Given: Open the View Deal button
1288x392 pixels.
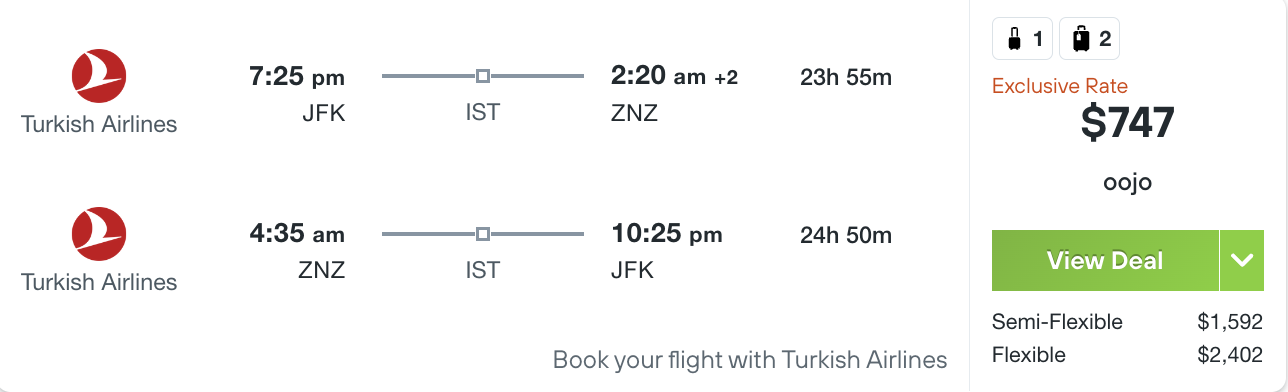Looking at the screenshot, I should tap(1105, 261).
